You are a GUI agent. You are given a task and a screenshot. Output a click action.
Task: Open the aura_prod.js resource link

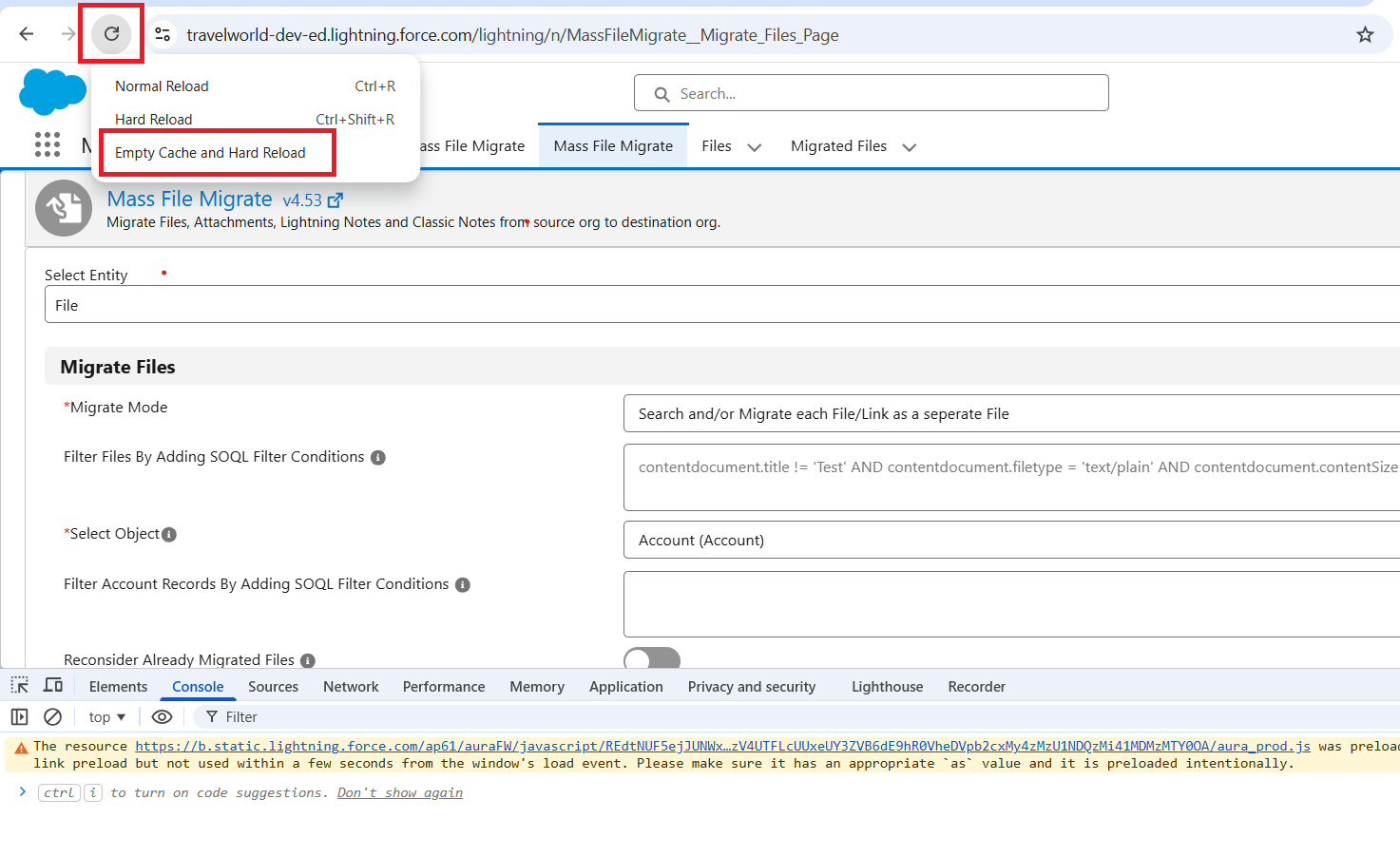[722, 746]
